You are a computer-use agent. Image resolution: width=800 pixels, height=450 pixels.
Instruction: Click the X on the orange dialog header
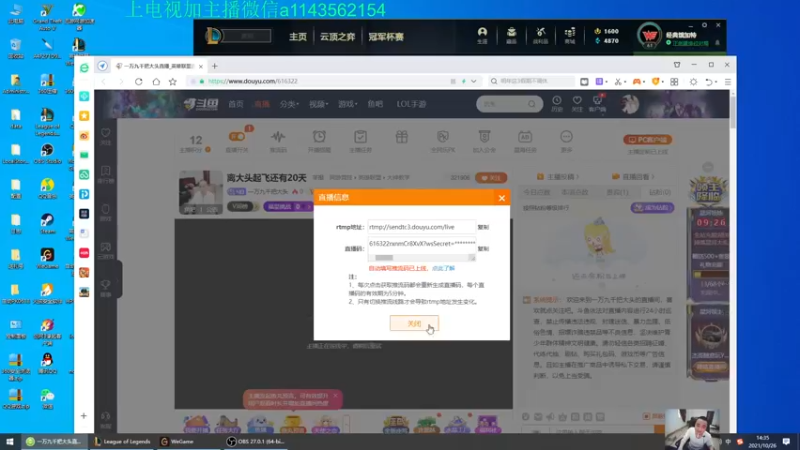(502, 198)
